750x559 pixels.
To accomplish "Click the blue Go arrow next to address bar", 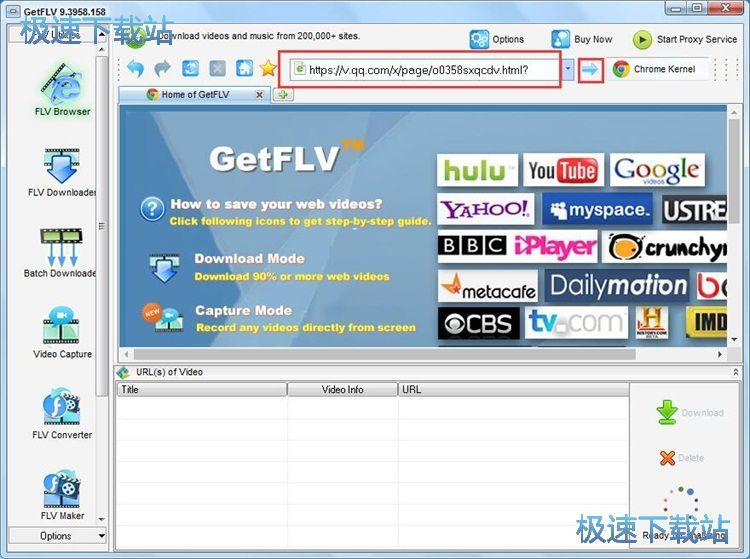I will pos(590,70).
